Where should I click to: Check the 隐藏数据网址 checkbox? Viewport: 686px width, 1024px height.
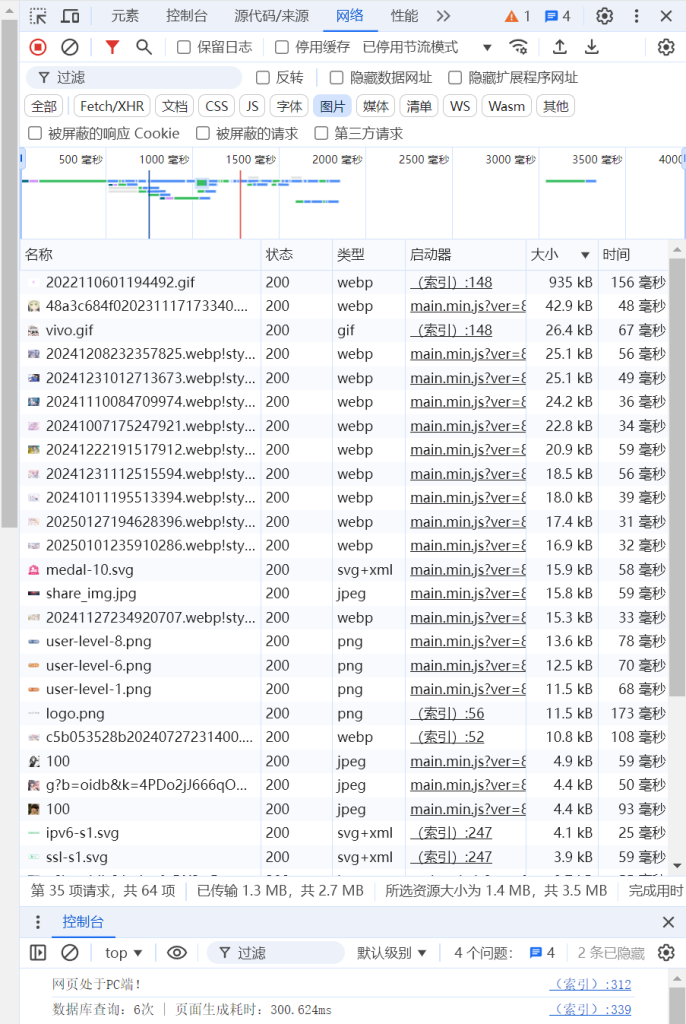coord(336,78)
